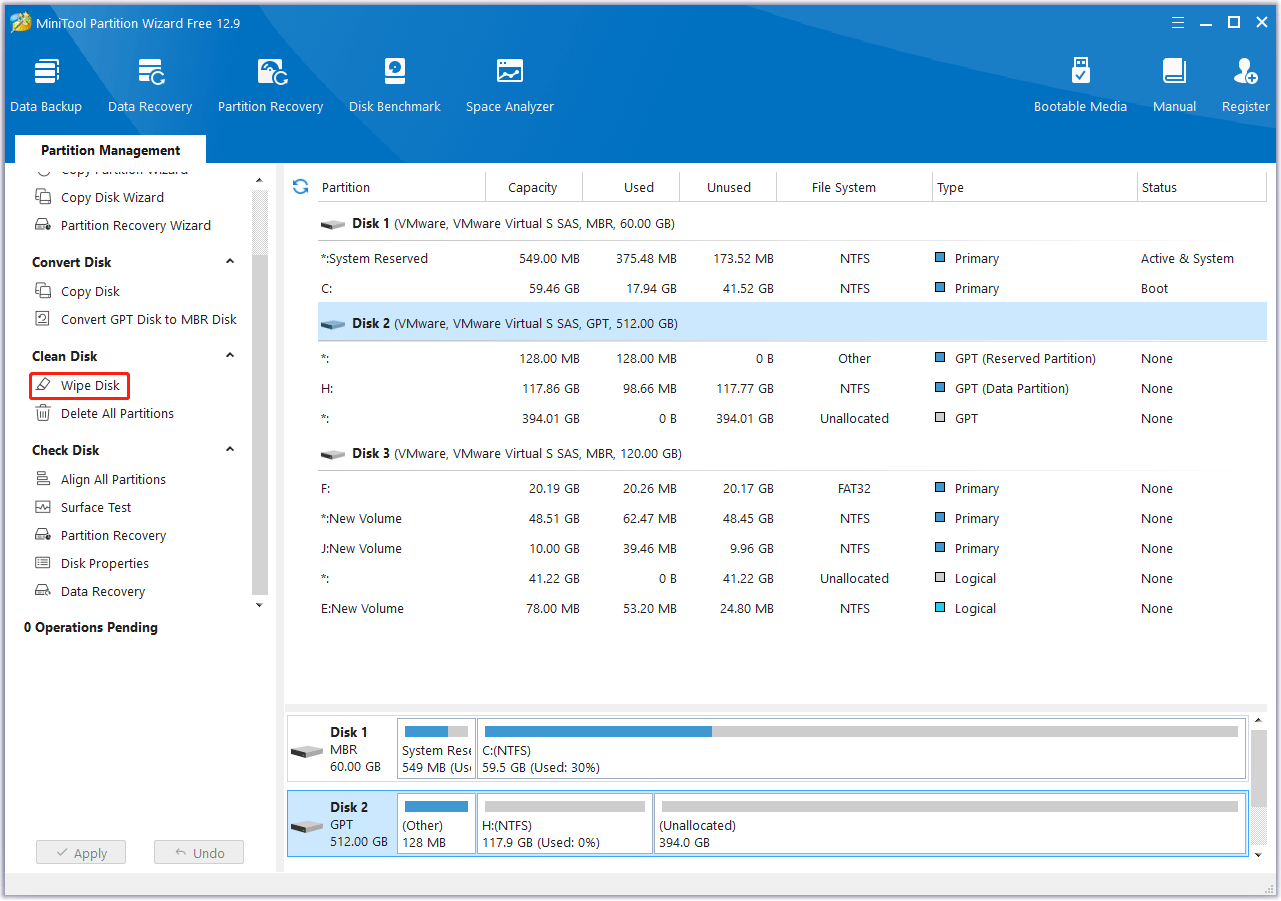Select the C:(NTFS) usage bar on Disk 1
Screen dimensions: 1281x901
coord(861,732)
